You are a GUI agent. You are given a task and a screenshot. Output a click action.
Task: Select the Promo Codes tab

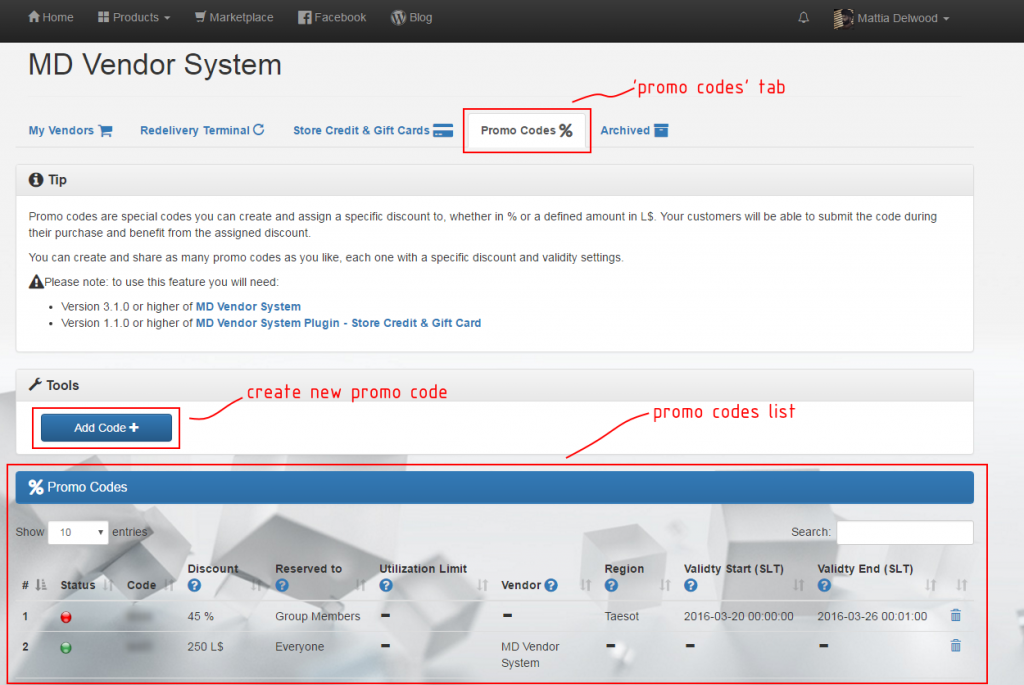(526, 131)
